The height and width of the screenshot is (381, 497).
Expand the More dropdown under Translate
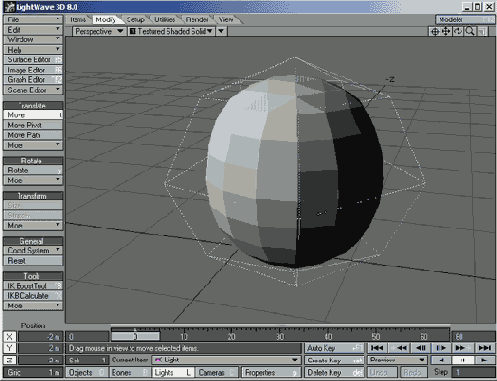(x=33, y=145)
